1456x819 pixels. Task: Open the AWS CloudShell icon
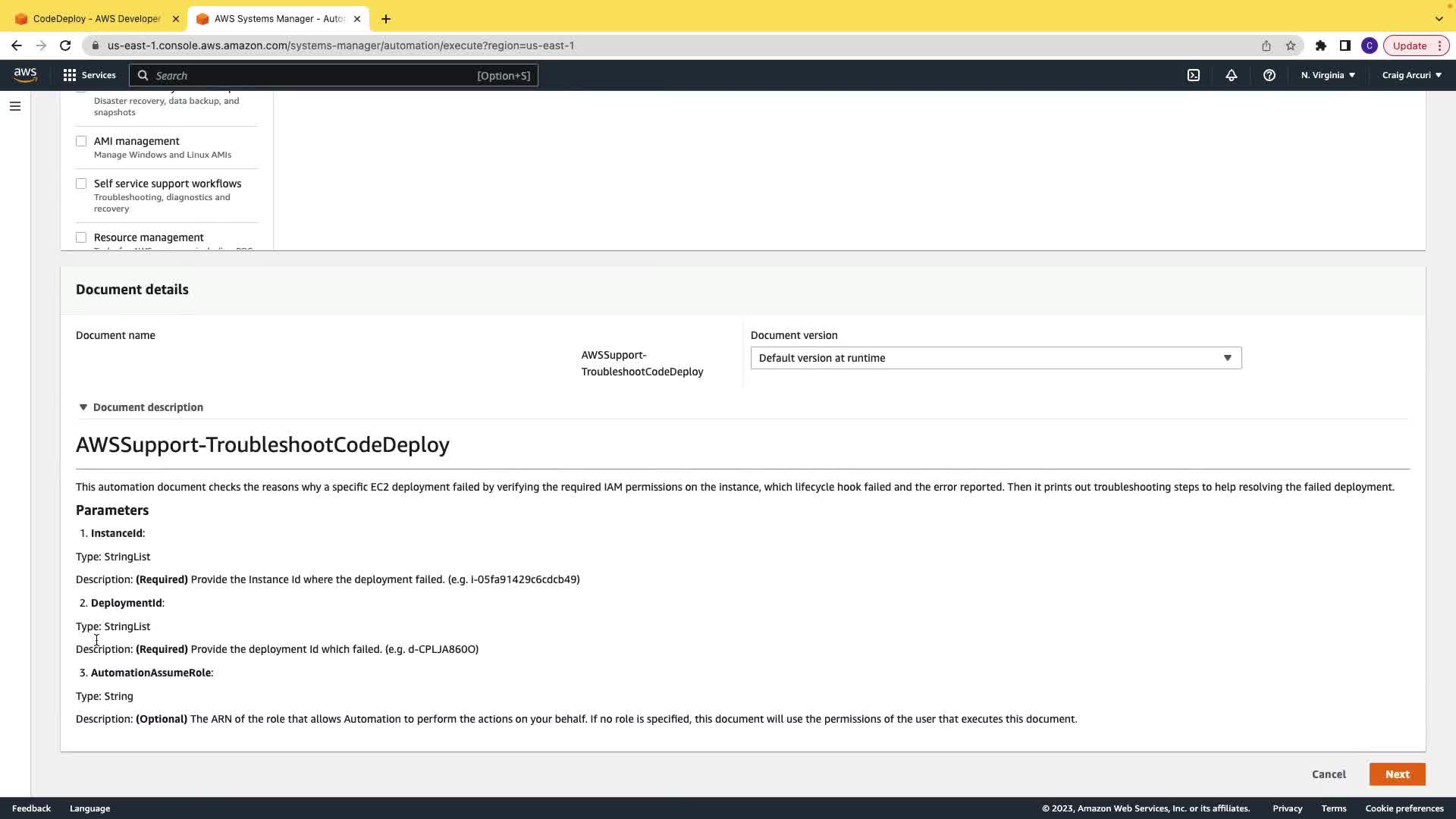pos(1194,75)
